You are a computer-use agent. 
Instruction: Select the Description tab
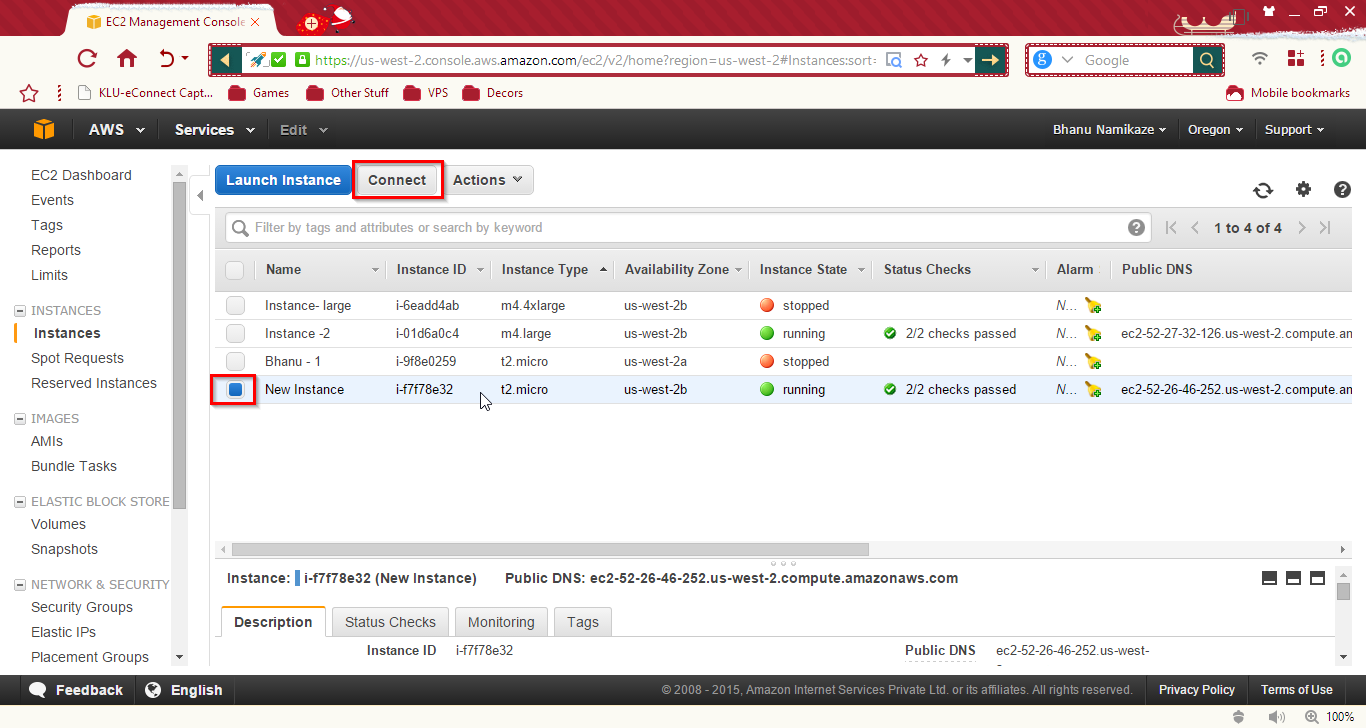(x=273, y=622)
